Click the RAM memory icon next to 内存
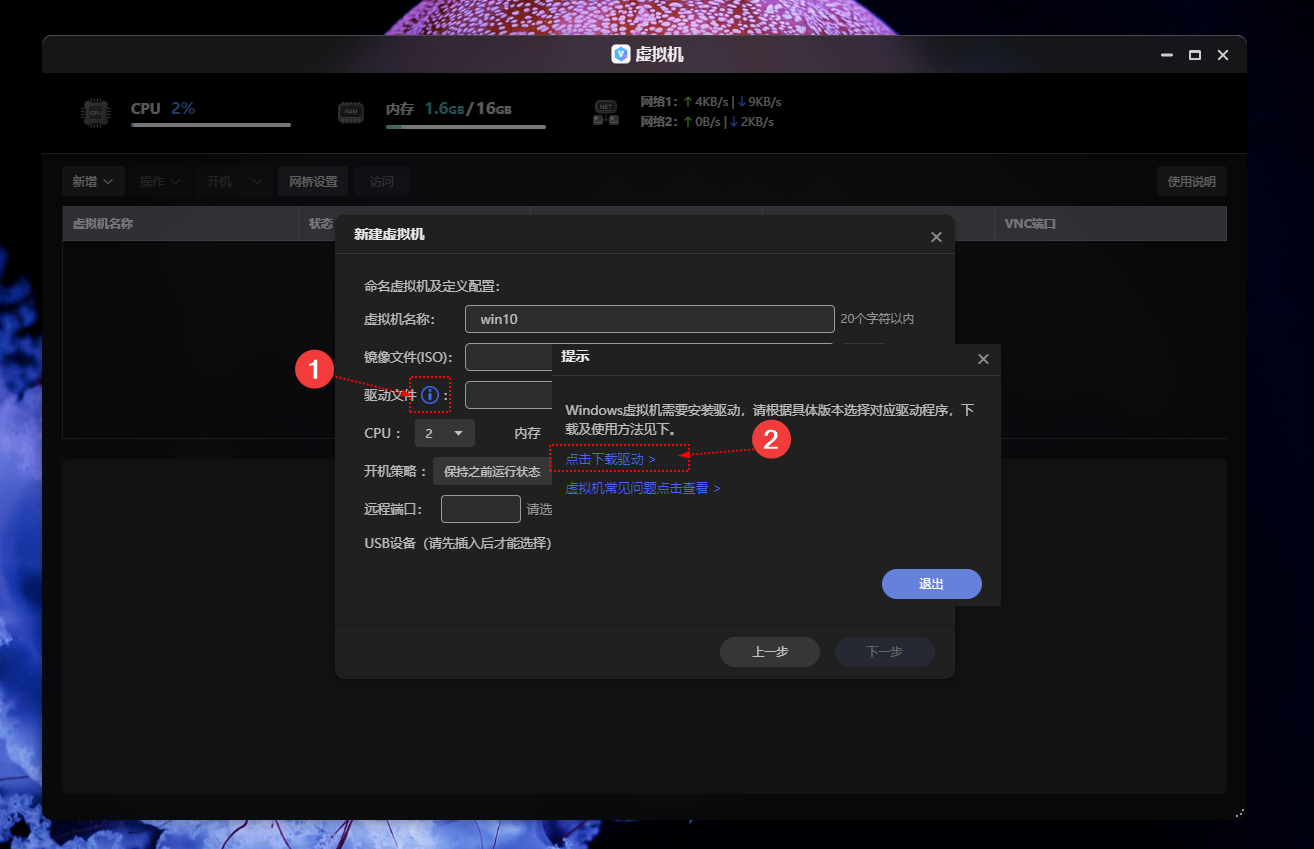 (351, 112)
